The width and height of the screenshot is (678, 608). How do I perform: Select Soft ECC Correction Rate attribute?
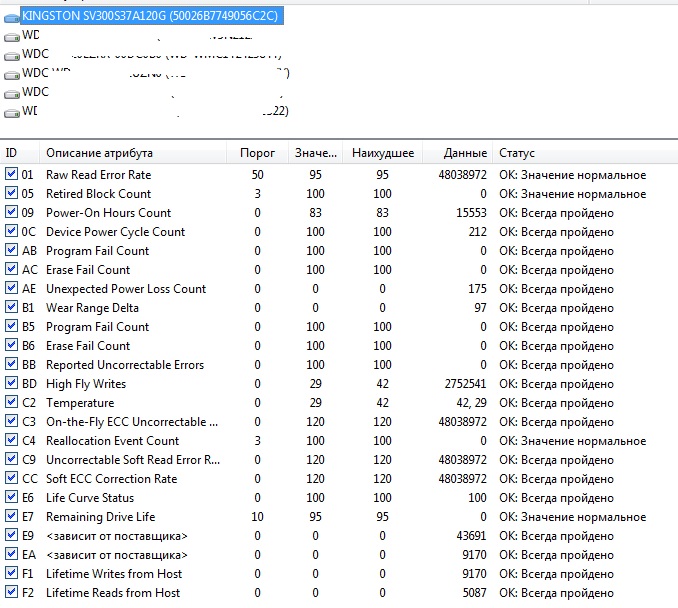coord(112,479)
